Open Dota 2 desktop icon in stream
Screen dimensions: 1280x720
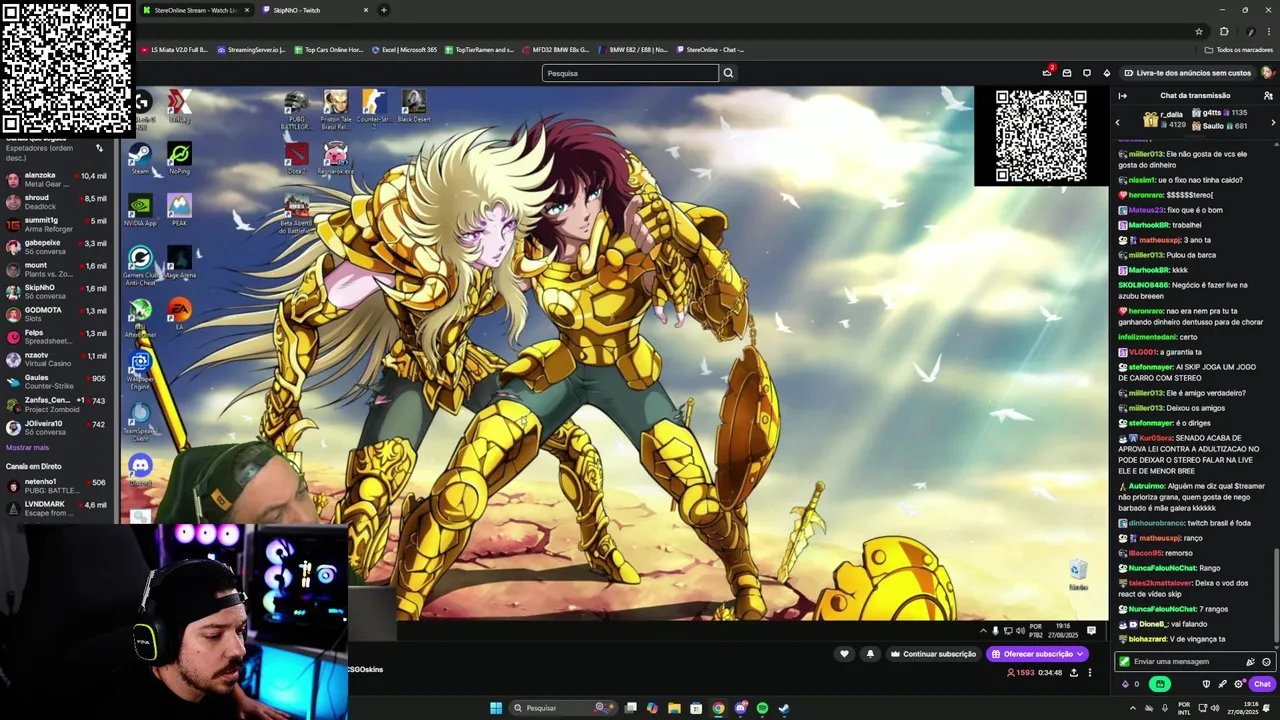[x=296, y=158]
